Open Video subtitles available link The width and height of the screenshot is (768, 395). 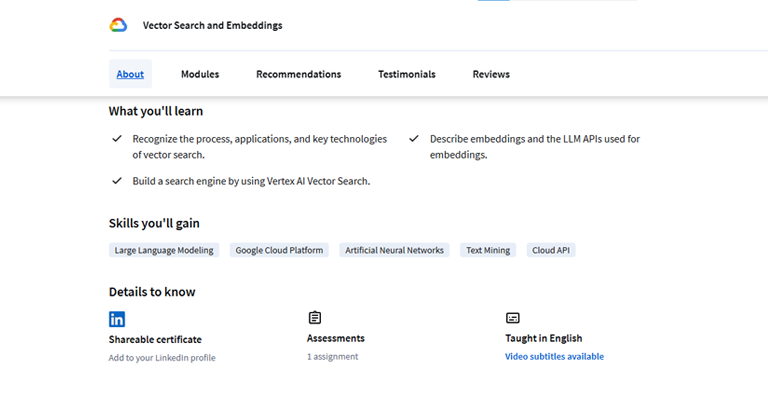(554, 356)
